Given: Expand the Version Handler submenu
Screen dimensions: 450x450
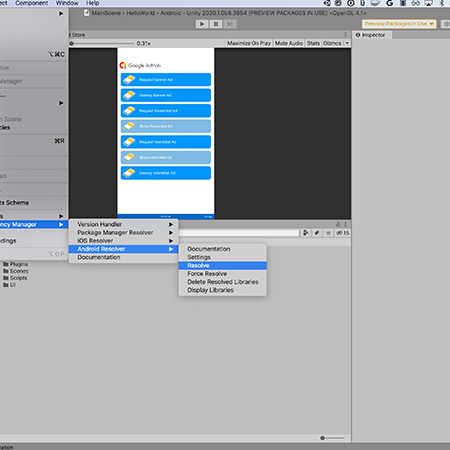Looking at the screenshot, I should (x=123, y=224).
